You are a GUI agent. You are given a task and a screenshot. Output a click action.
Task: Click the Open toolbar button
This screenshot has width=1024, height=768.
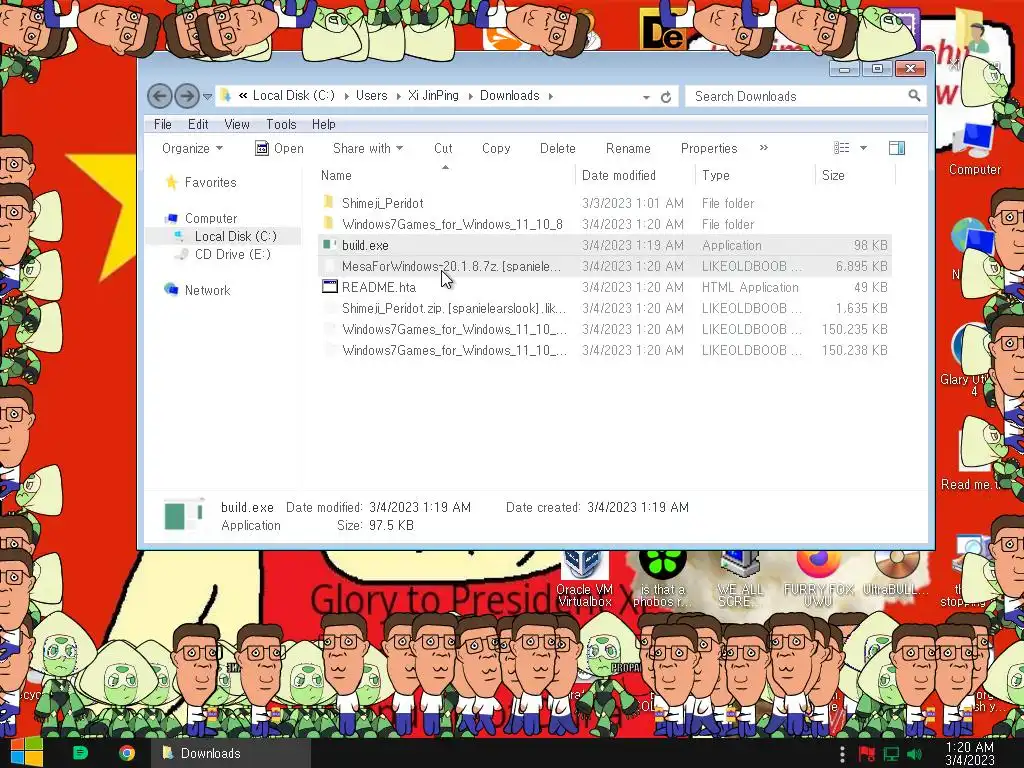point(280,148)
